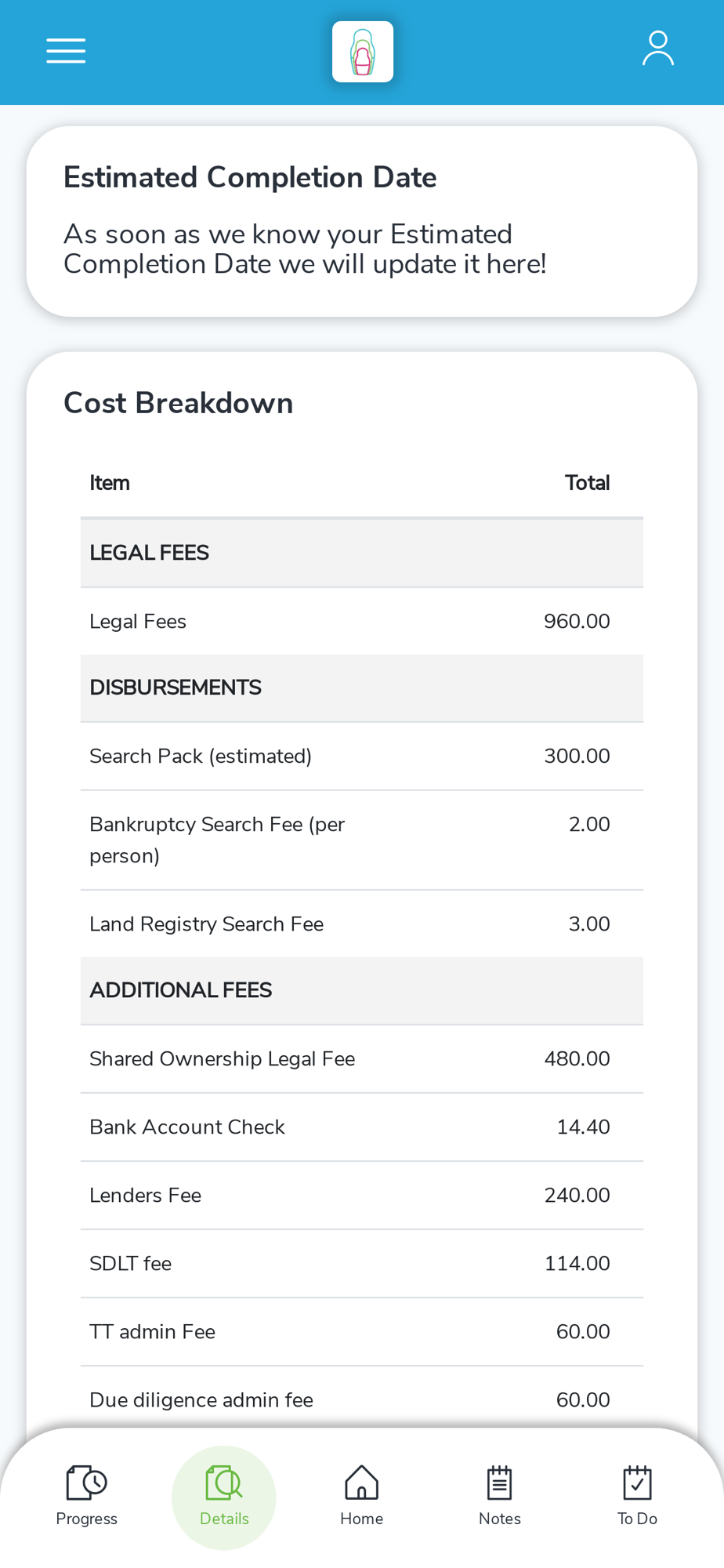The image size is (724, 1568).
Task: Switch to the Notes tab label
Action: coord(499,1519)
